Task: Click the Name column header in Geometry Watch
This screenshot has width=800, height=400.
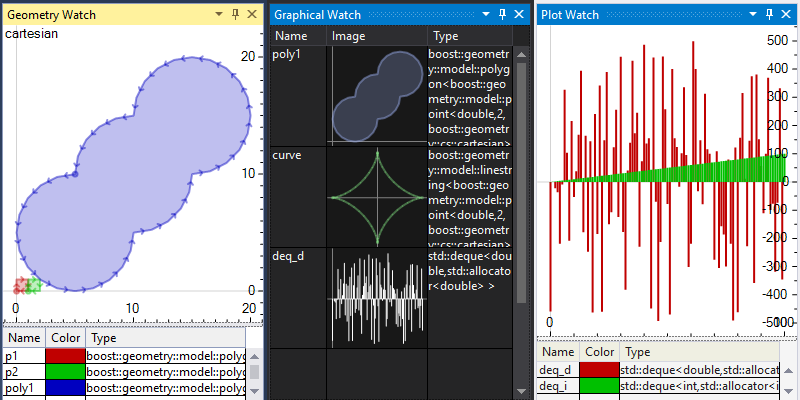Action: pos(24,338)
